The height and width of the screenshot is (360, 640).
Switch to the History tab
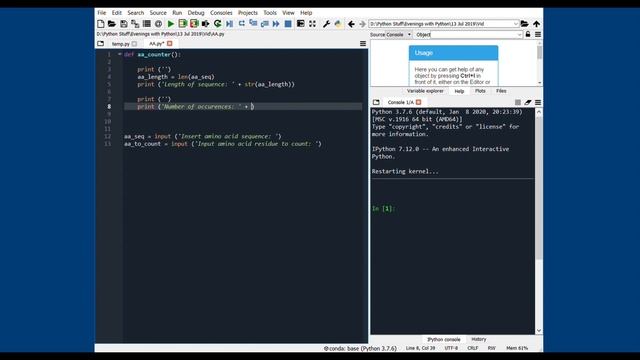(479, 339)
